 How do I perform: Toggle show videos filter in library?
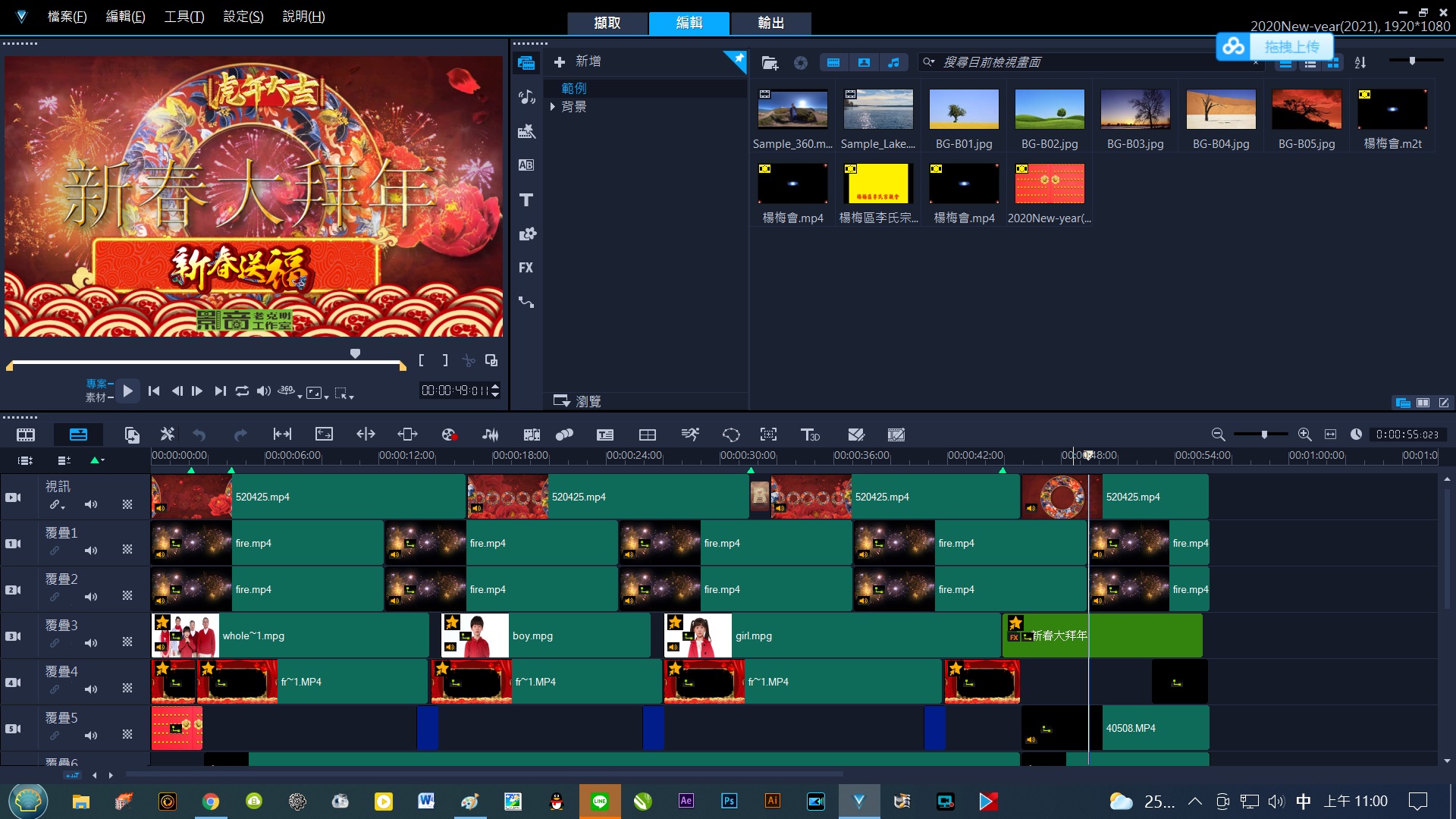[x=833, y=63]
